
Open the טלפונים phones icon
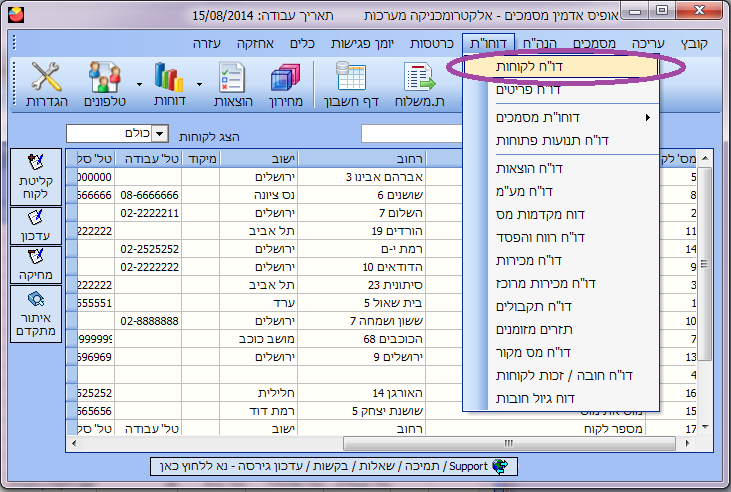click(x=104, y=84)
